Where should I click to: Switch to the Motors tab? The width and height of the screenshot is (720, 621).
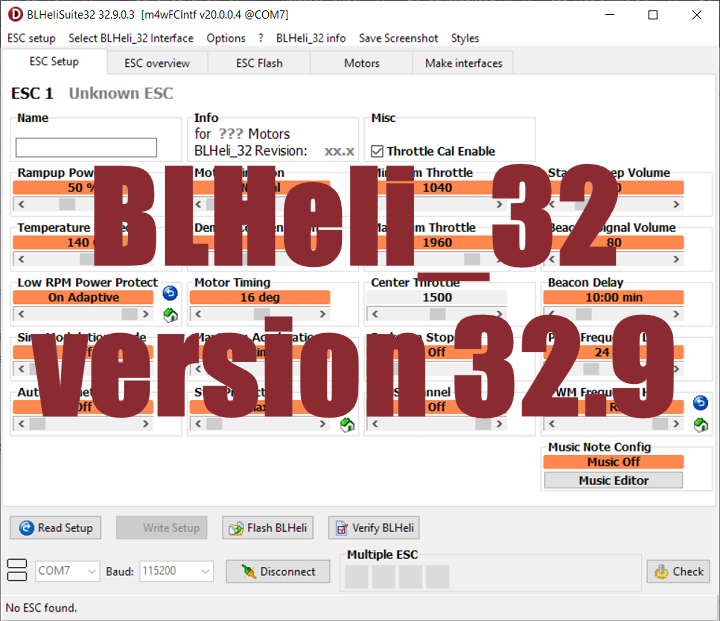tap(362, 63)
